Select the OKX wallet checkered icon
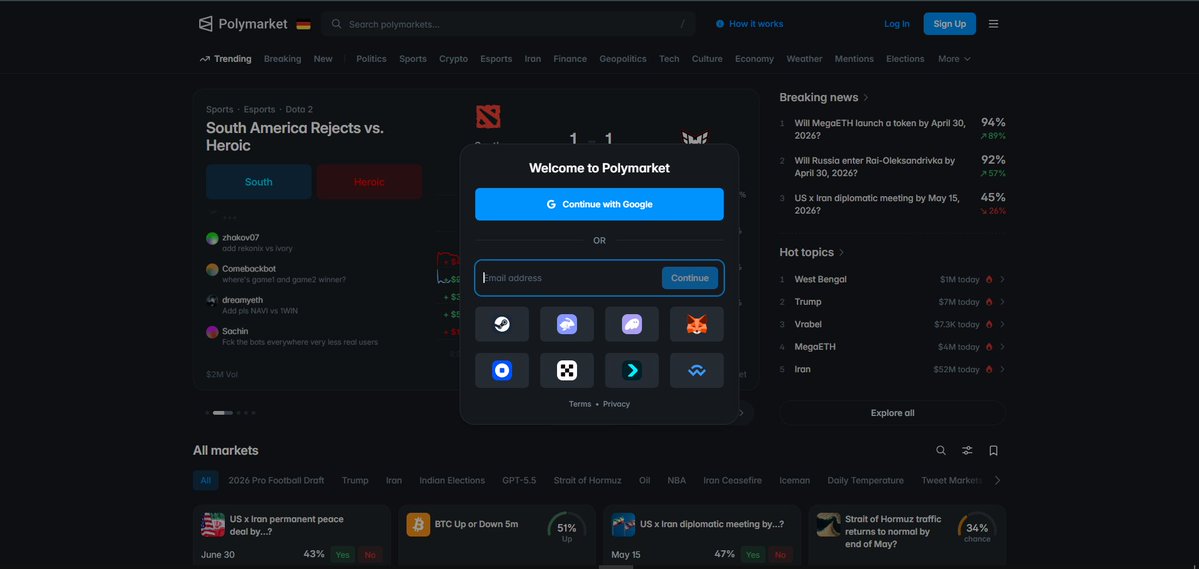 coord(567,371)
